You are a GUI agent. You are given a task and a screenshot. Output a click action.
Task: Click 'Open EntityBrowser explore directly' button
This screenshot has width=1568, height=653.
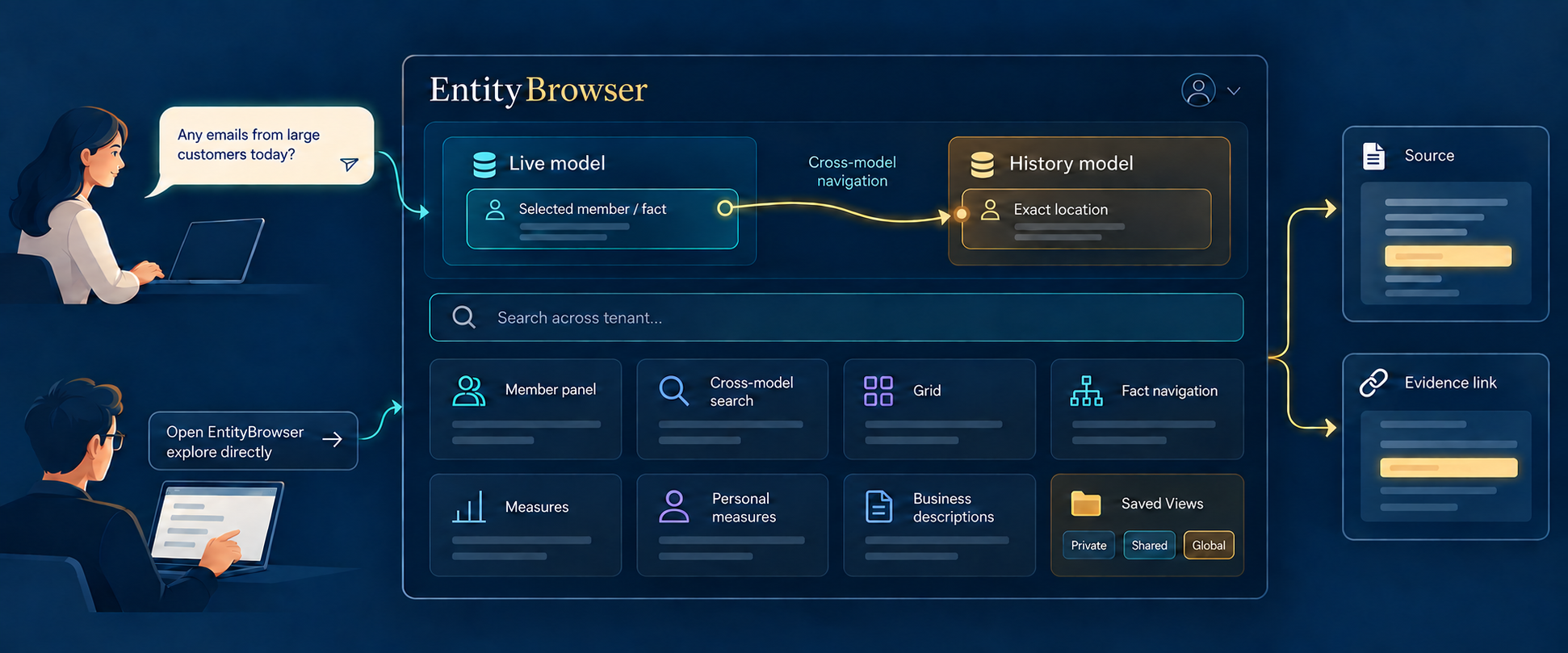pyautogui.click(x=254, y=441)
